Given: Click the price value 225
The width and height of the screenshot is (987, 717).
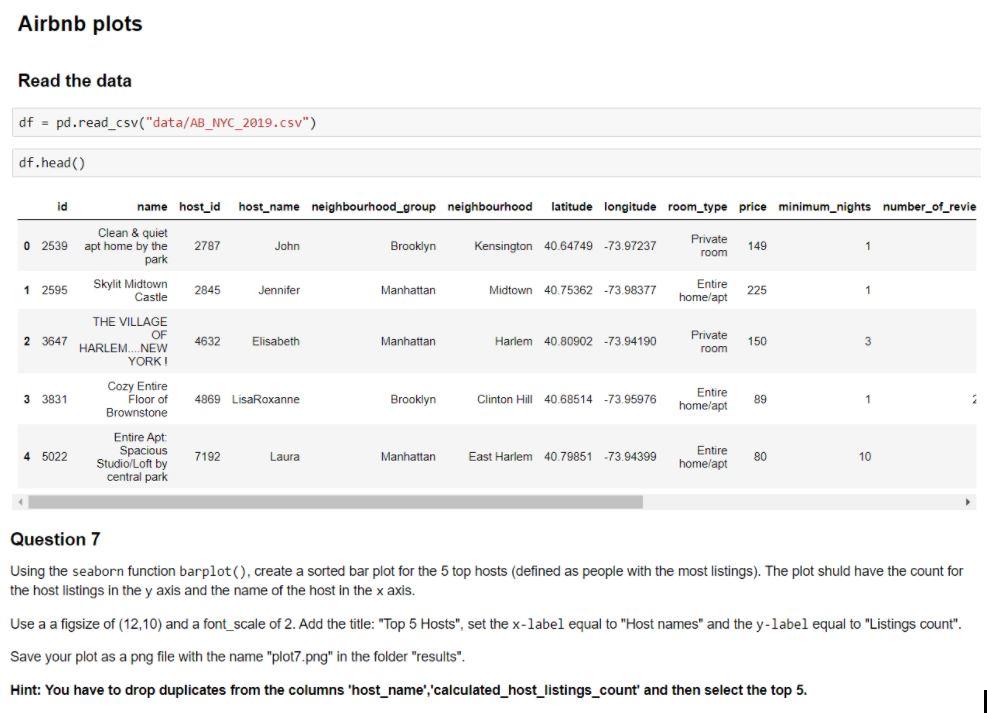Looking at the screenshot, I should pyautogui.click(x=757, y=290).
